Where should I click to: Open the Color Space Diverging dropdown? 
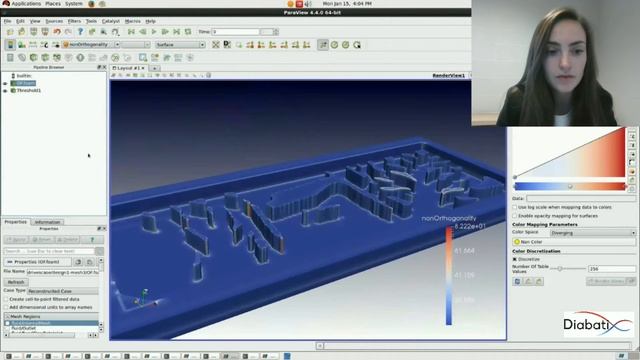pyautogui.click(x=593, y=233)
